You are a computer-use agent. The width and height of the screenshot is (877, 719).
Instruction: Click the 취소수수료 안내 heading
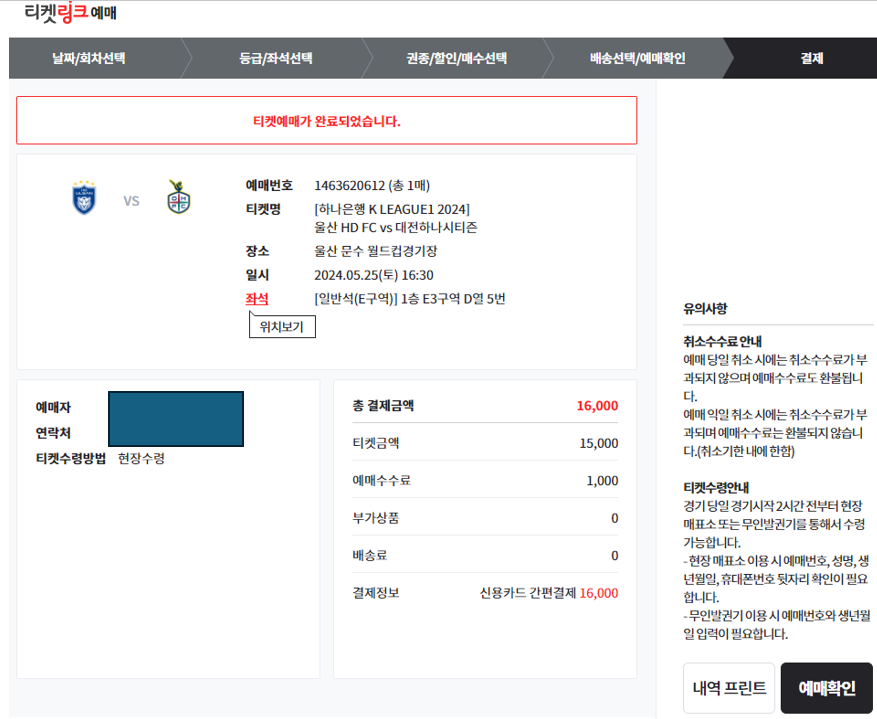pos(723,342)
